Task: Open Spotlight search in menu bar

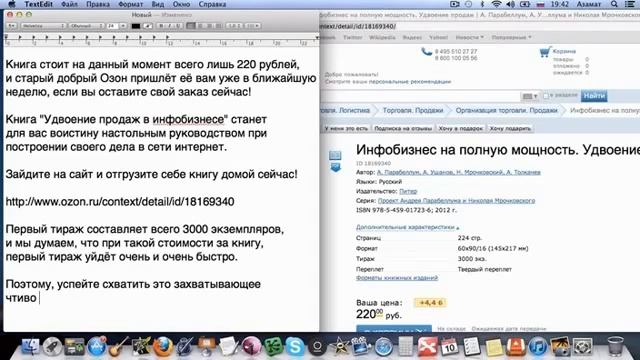Action: [x=614, y=4]
